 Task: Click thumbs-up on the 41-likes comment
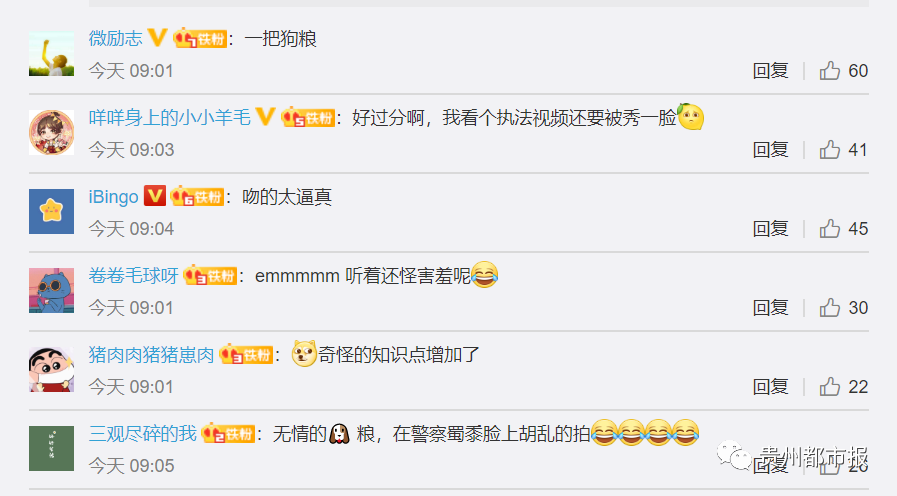[x=829, y=150]
